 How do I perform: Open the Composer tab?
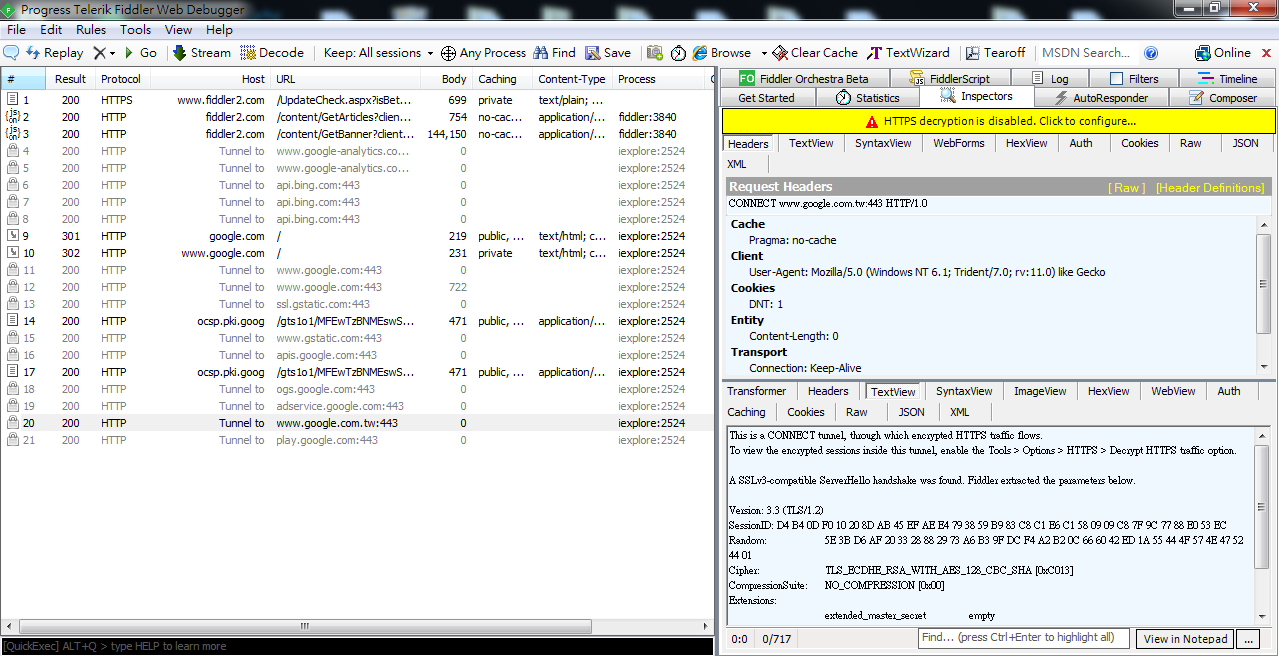point(1222,98)
